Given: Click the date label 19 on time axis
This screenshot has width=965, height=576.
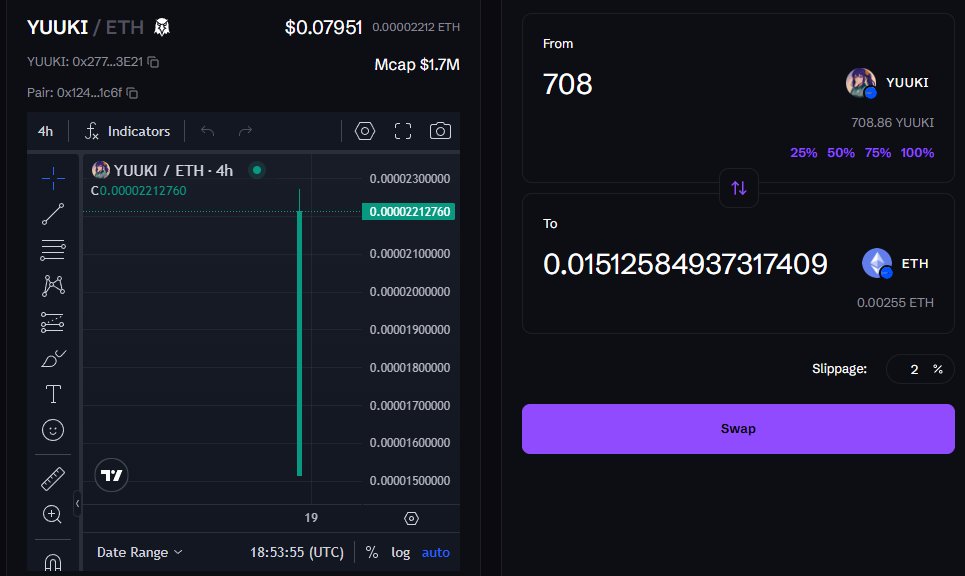Looking at the screenshot, I should [x=311, y=518].
